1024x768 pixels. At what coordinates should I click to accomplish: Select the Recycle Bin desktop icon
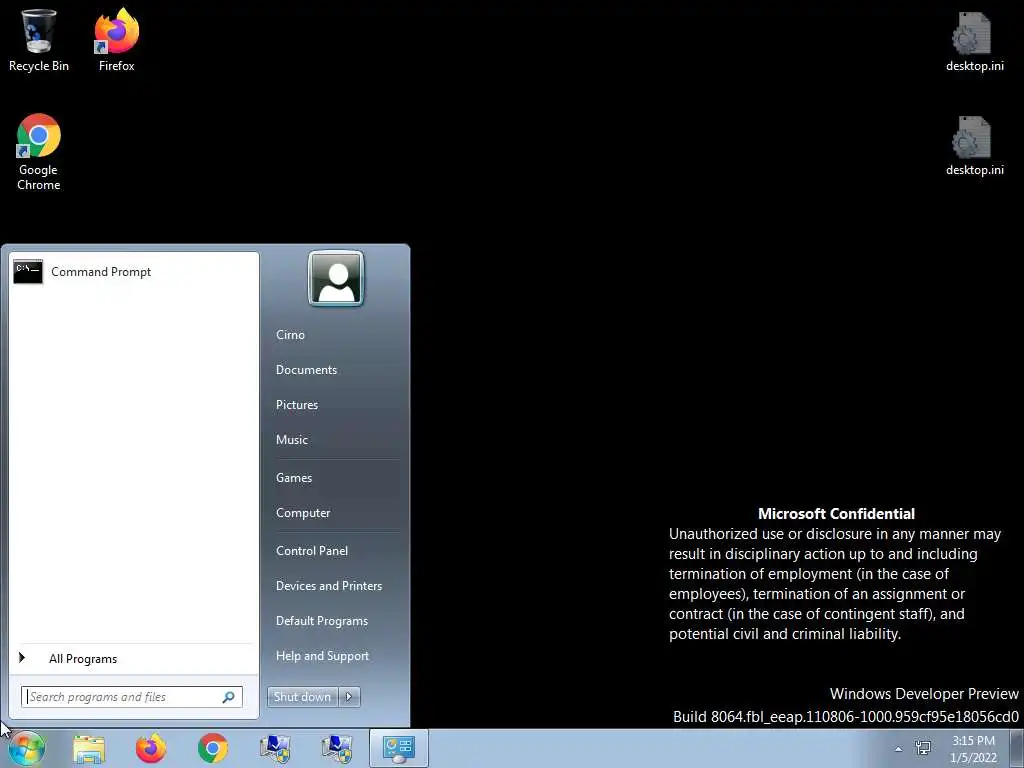pyautogui.click(x=39, y=40)
